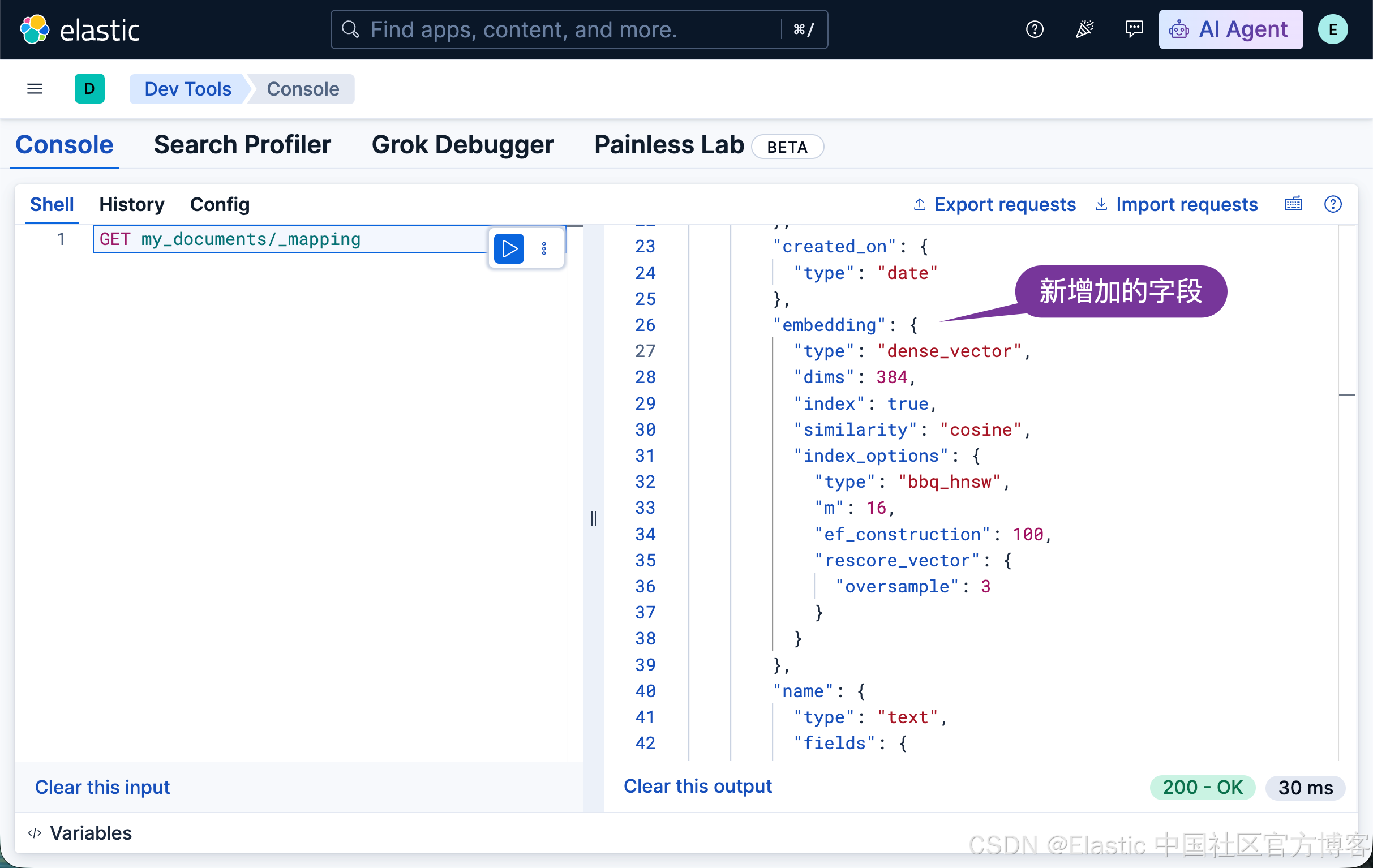Open the Grok Debugger tab
Image resolution: width=1373 pixels, height=868 pixels.
tap(462, 145)
